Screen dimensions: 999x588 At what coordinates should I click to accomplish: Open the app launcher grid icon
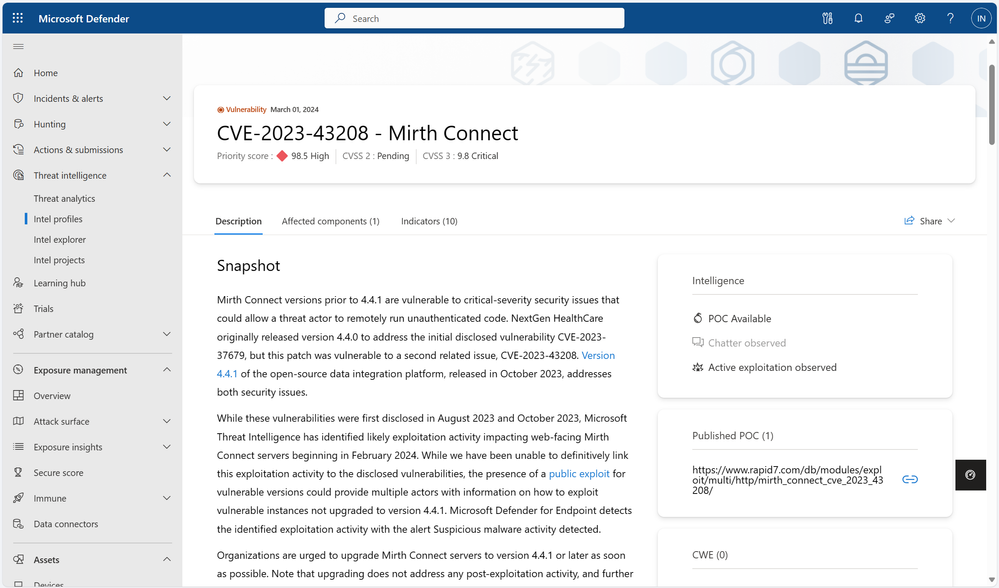(x=18, y=18)
